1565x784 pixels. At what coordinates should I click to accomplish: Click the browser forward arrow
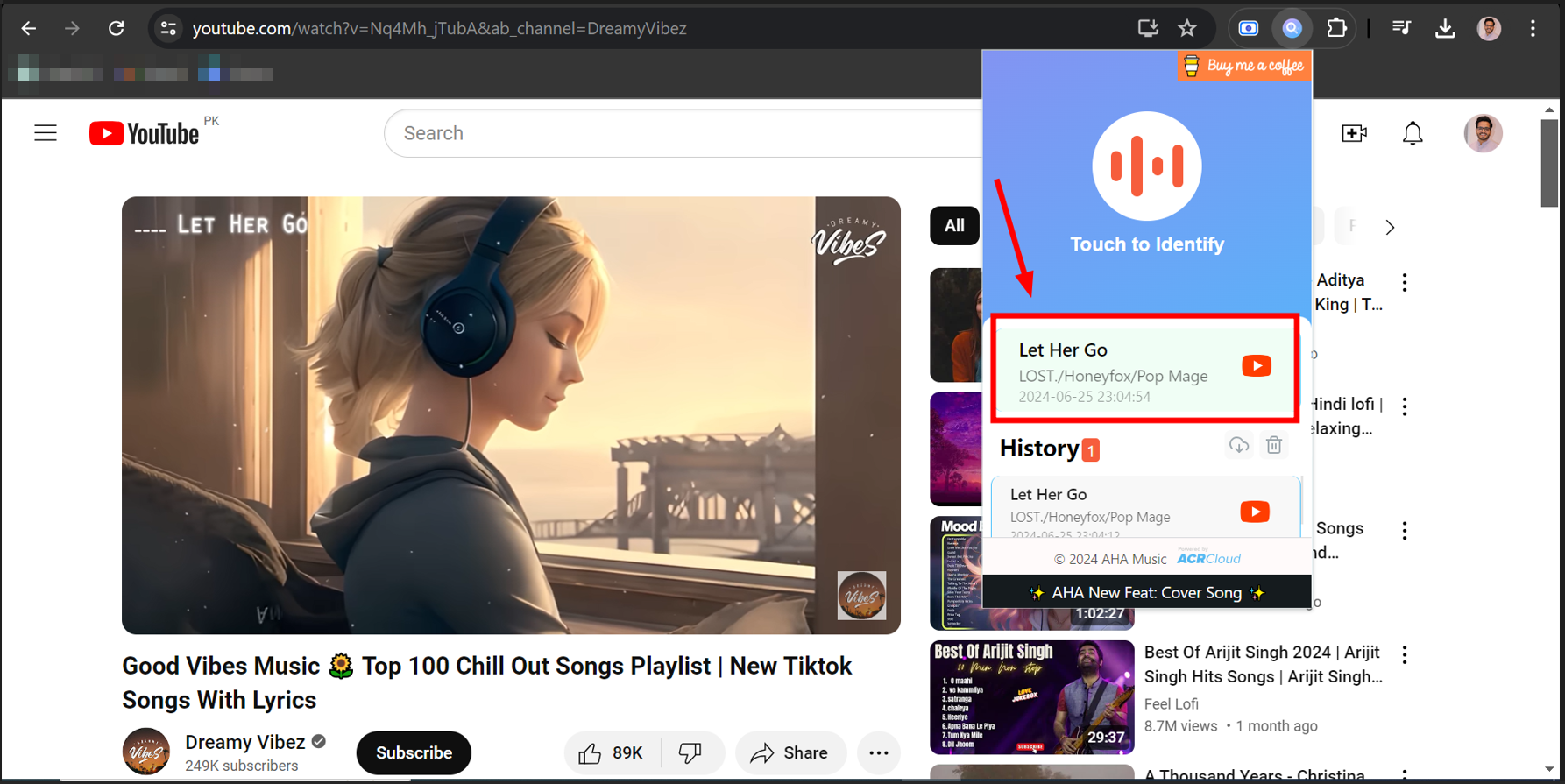point(72,29)
